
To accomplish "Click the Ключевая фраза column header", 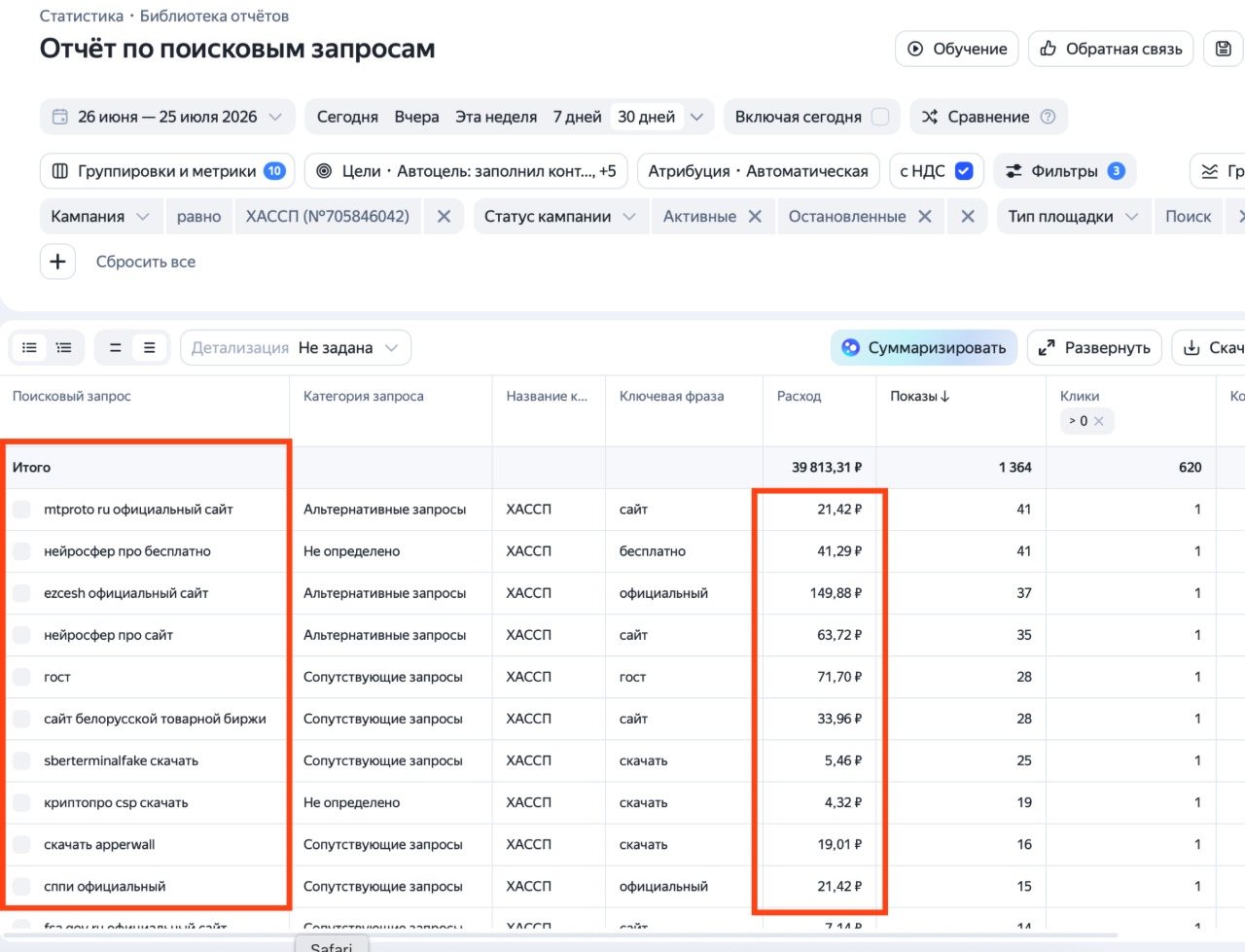I will tap(672, 396).
